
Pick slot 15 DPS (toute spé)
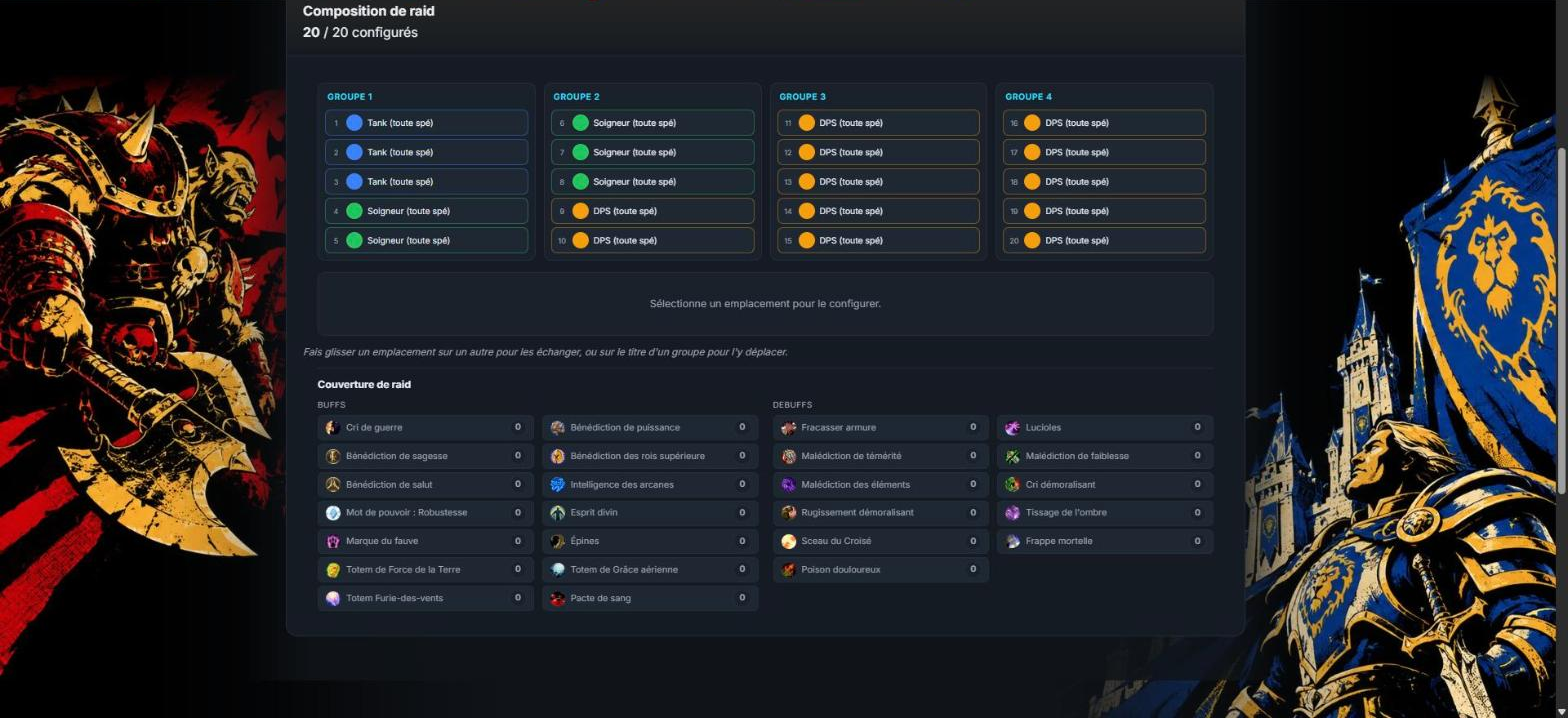(x=879, y=241)
